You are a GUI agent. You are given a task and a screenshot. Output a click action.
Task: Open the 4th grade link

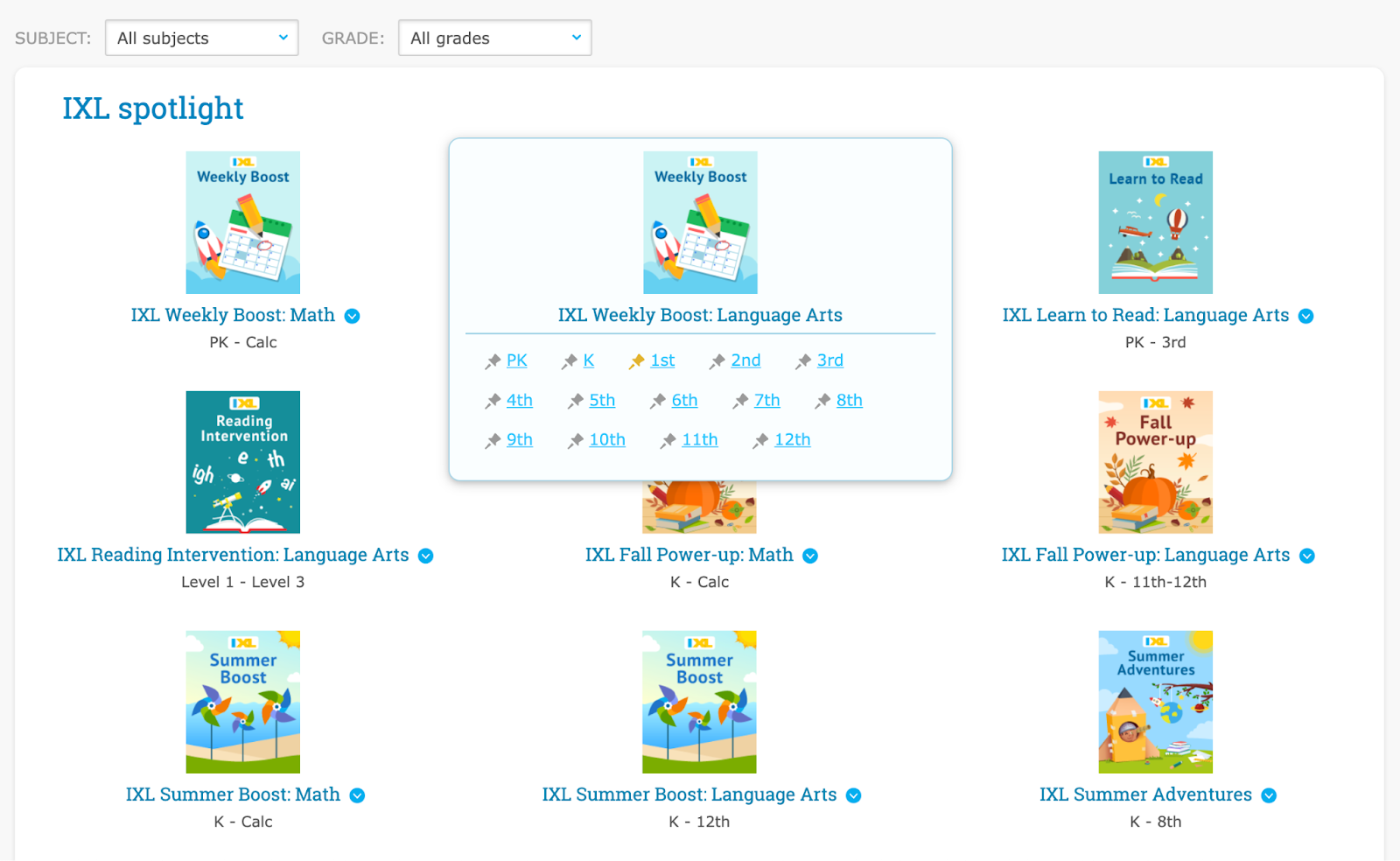tap(520, 400)
